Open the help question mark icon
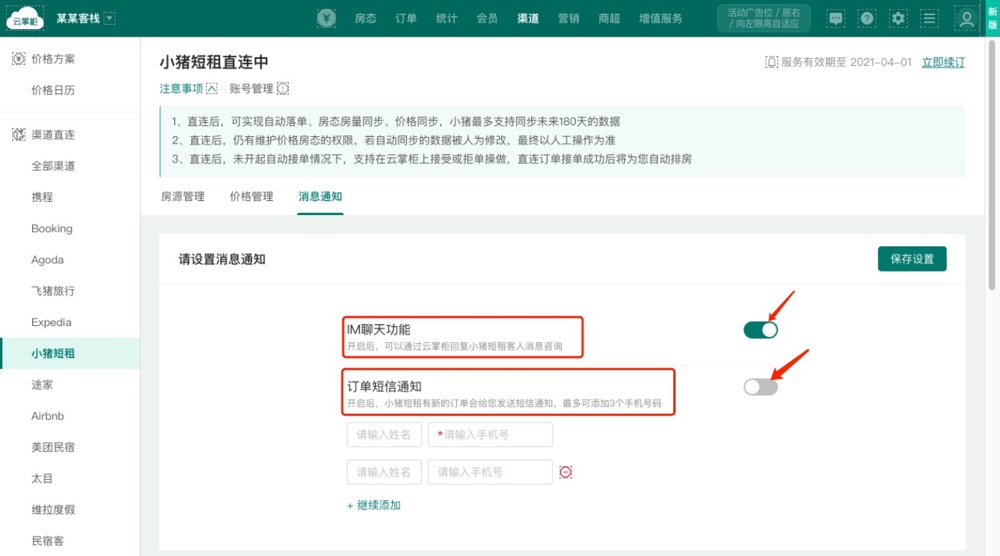Viewport: 1000px width, 556px height. point(867,18)
